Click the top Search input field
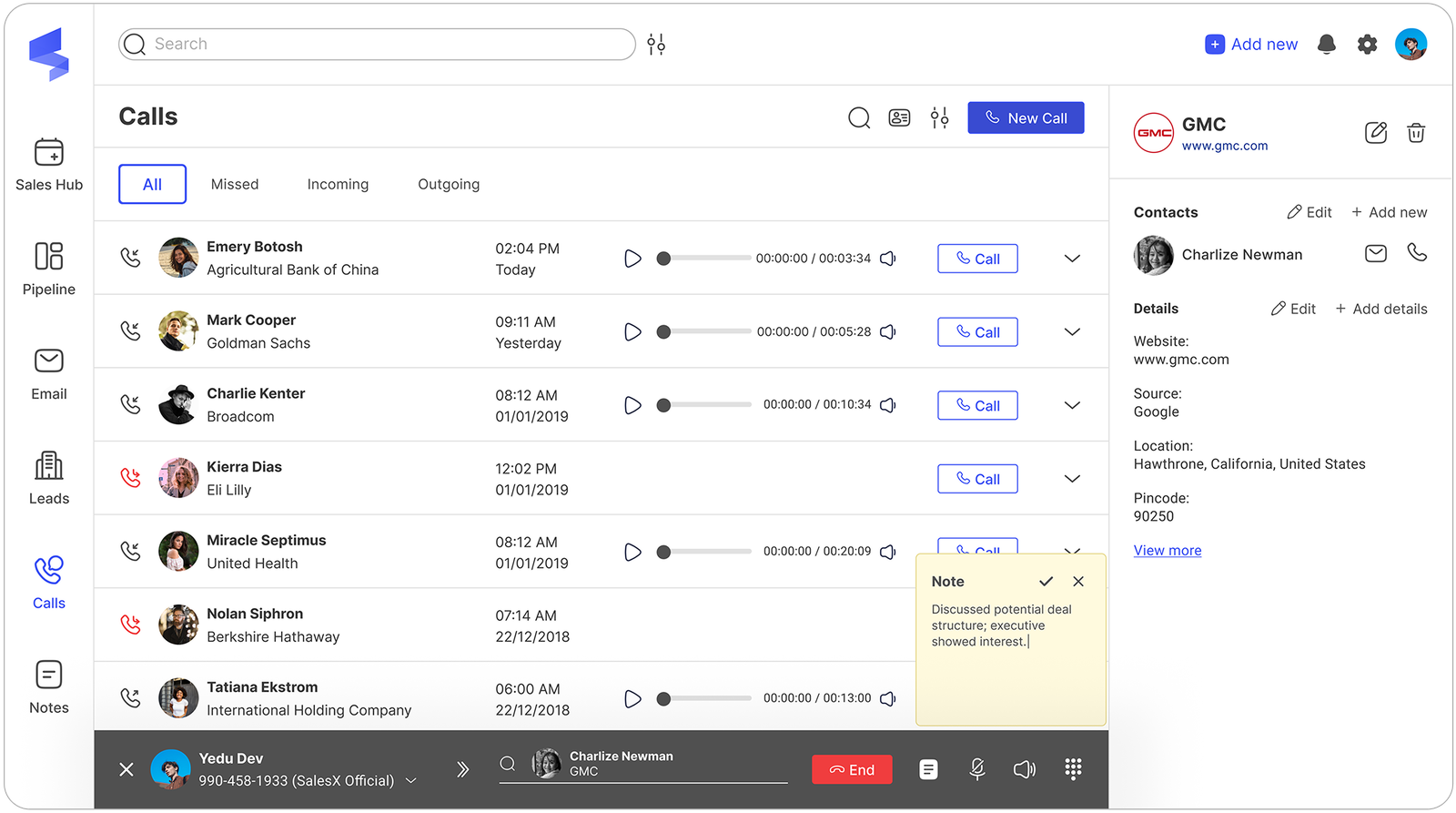The width and height of the screenshot is (1456, 813). tap(377, 44)
